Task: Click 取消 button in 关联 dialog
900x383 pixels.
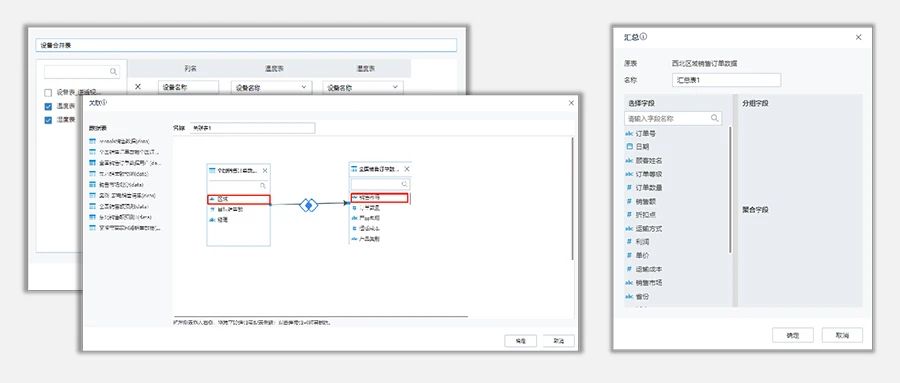Action: pos(558,341)
